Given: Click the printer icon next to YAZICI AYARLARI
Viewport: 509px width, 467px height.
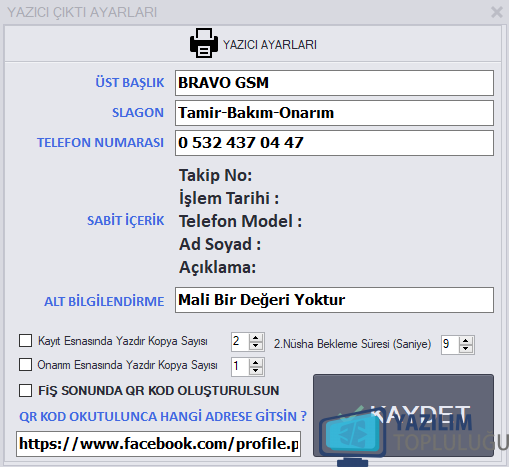Looking at the screenshot, I should click(204, 43).
